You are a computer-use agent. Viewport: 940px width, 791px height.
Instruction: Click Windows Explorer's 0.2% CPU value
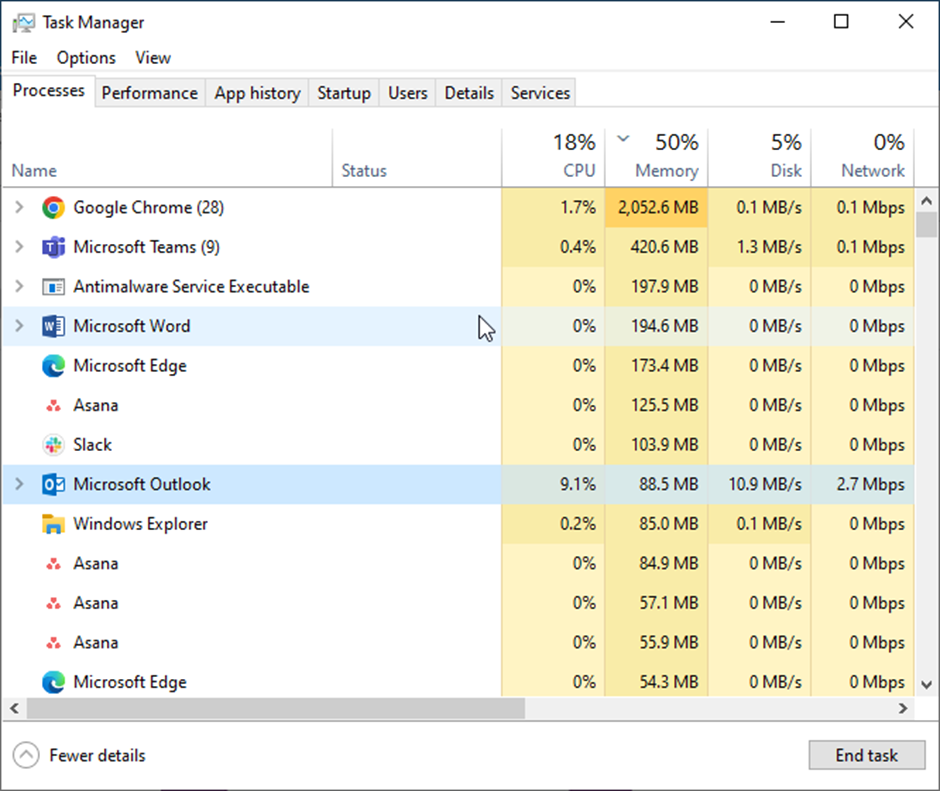tap(578, 524)
